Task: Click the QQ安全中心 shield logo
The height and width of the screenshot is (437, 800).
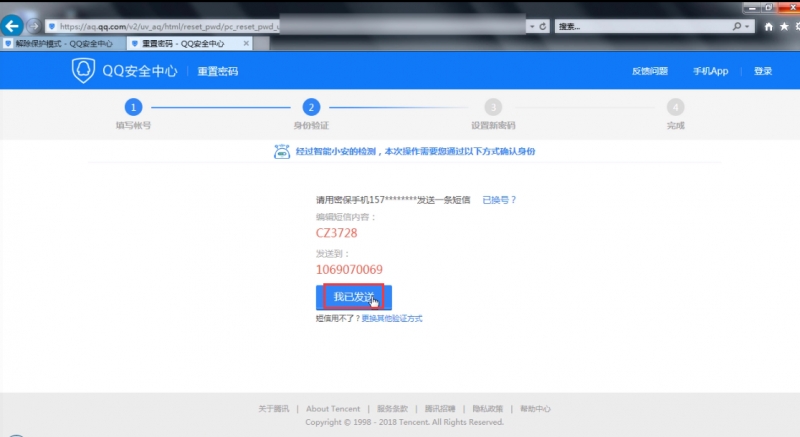Action: [x=83, y=70]
